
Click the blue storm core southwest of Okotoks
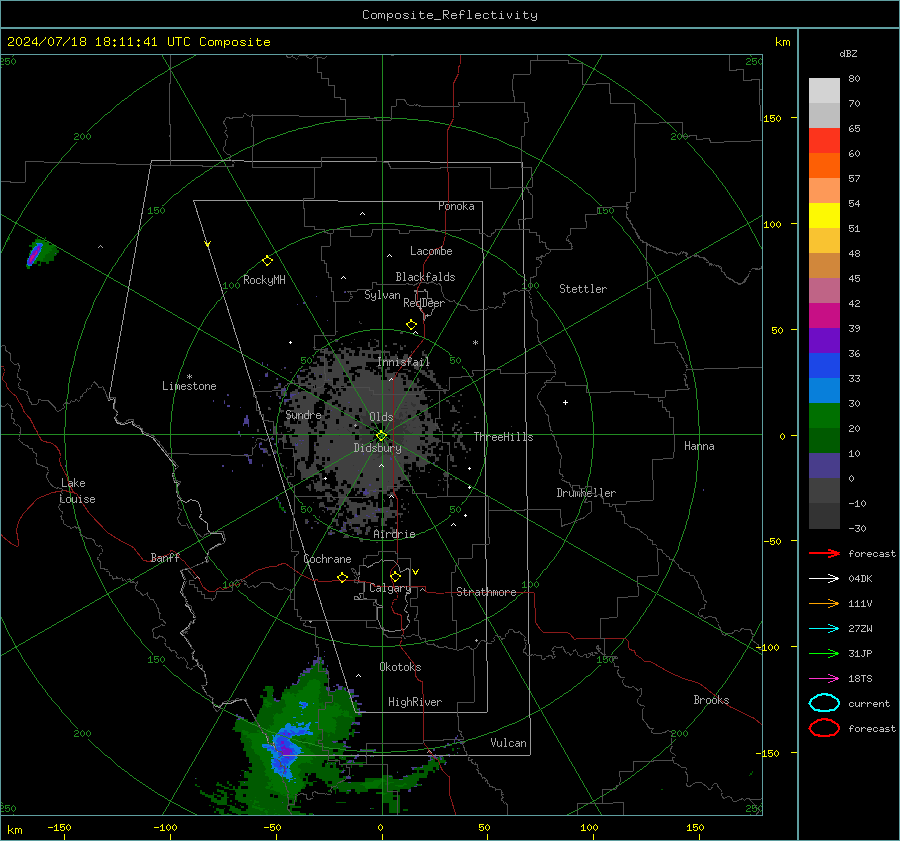(284, 748)
